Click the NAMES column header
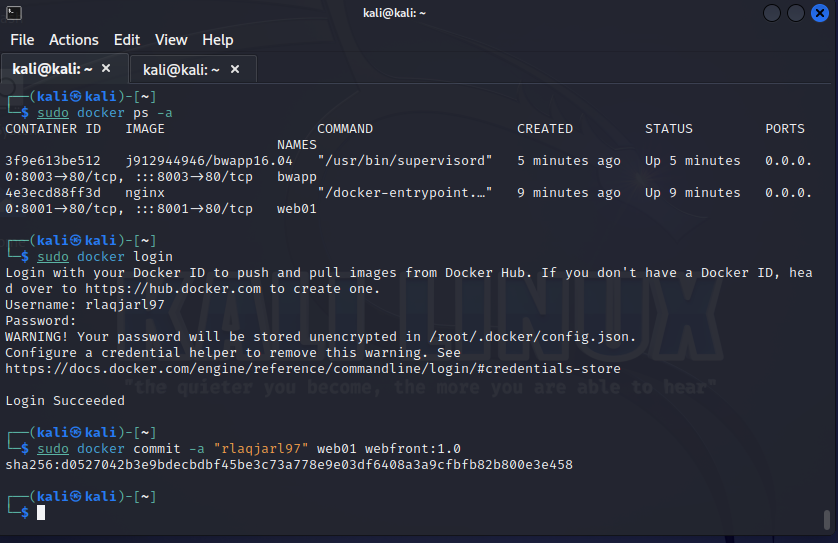Image resolution: width=838 pixels, height=543 pixels. tap(297, 145)
